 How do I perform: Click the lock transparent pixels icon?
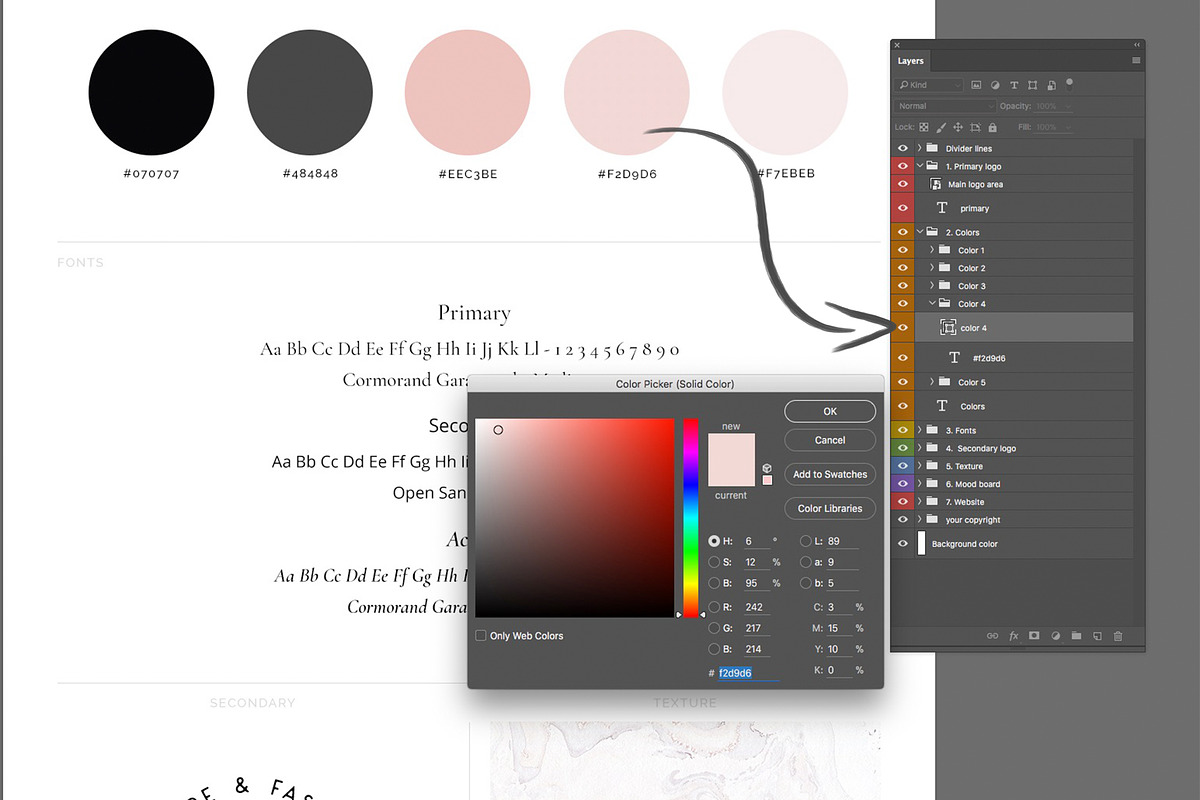tap(924, 128)
